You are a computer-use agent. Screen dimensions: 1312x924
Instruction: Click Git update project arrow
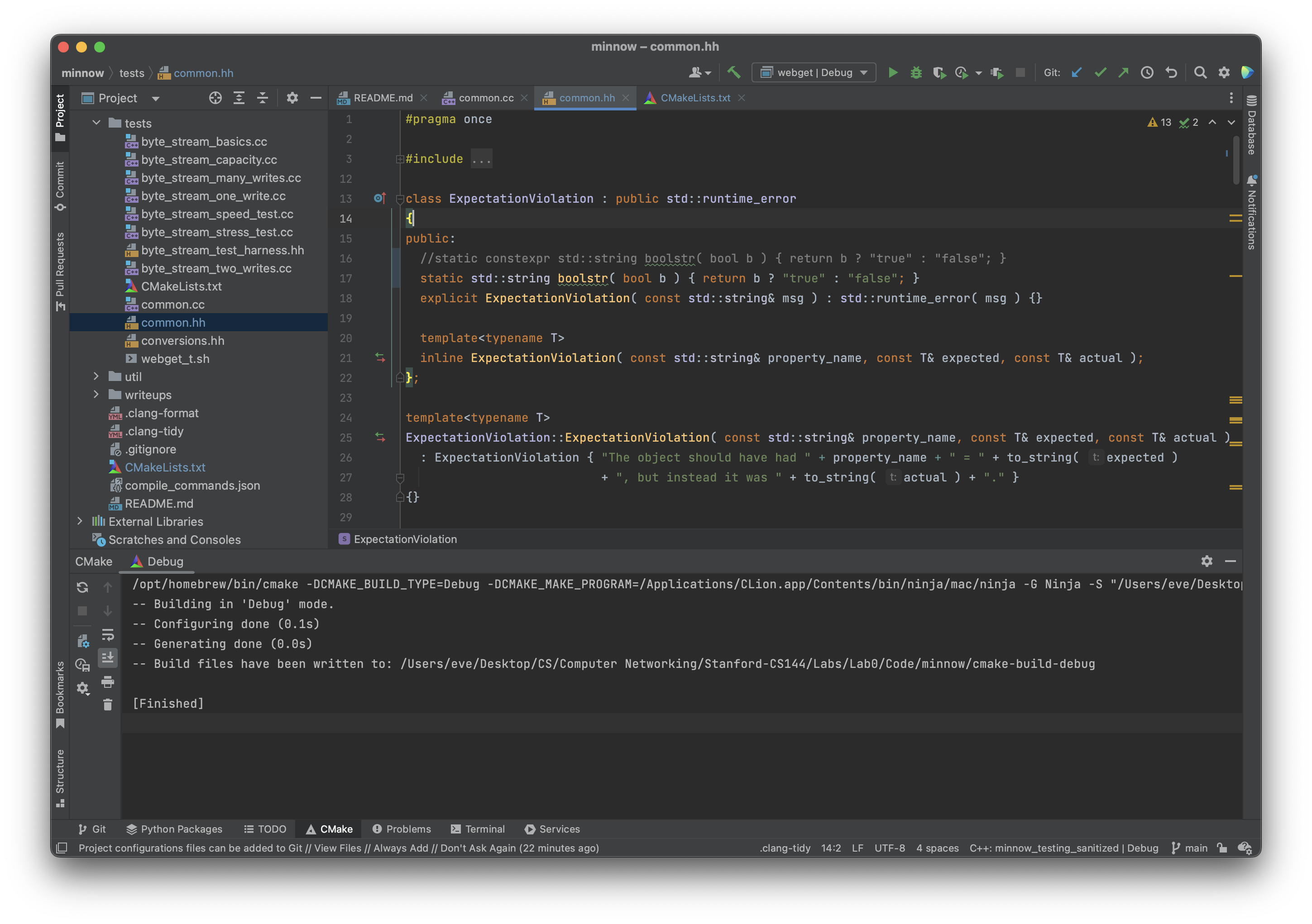click(x=1077, y=72)
